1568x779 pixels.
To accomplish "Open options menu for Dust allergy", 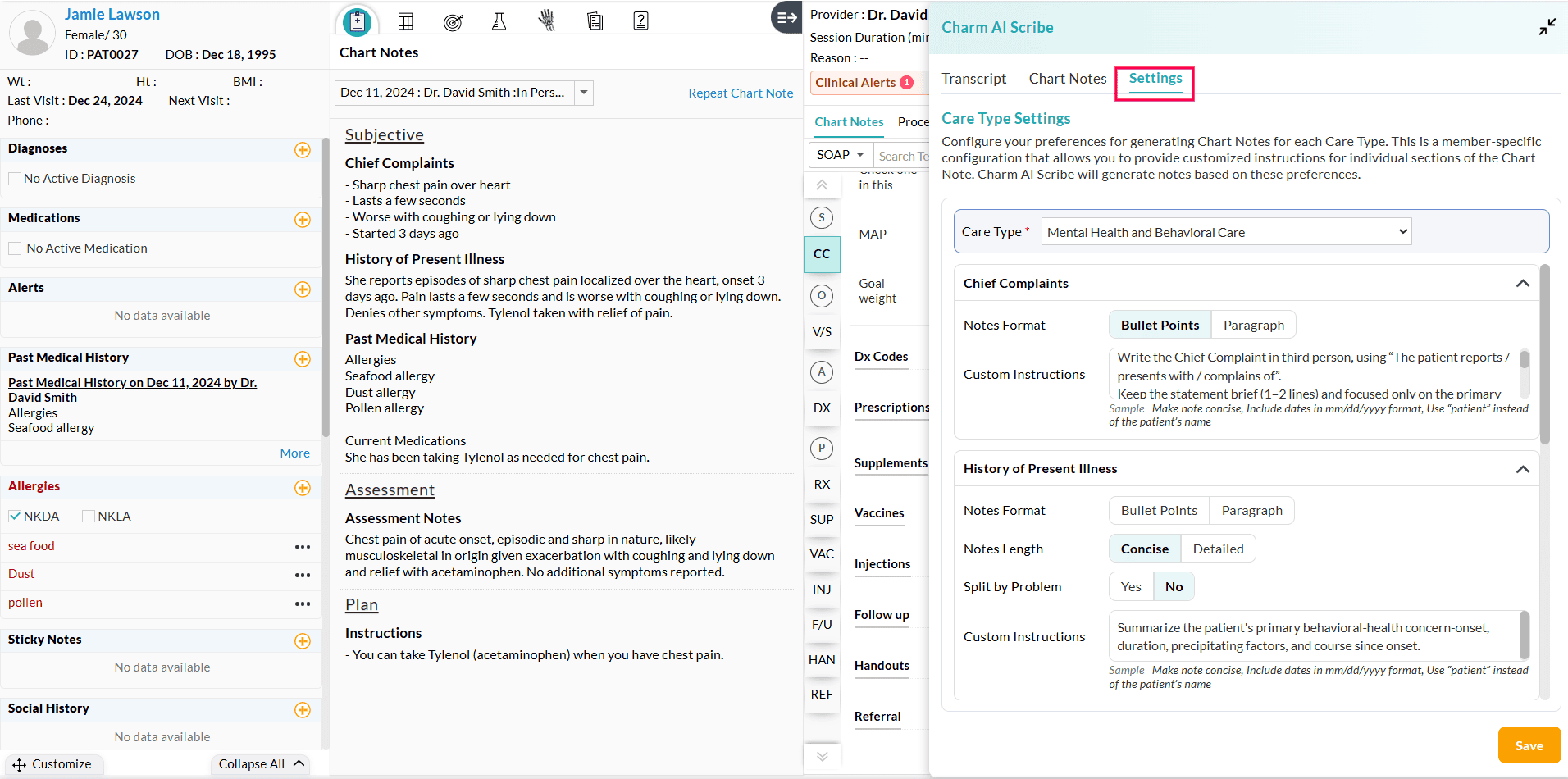I will pyautogui.click(x=303, y=575).
